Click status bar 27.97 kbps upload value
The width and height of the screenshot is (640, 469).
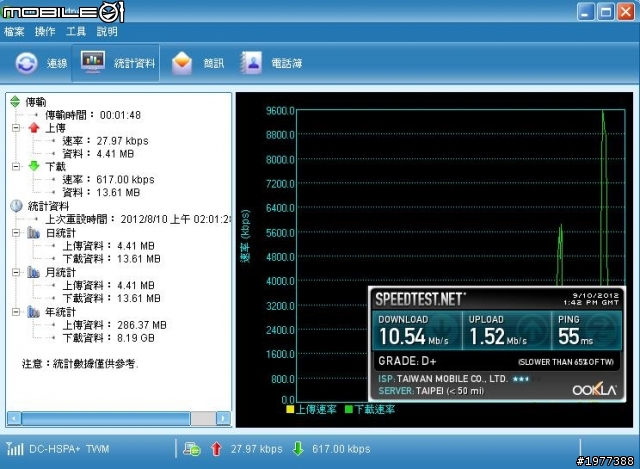256,449
